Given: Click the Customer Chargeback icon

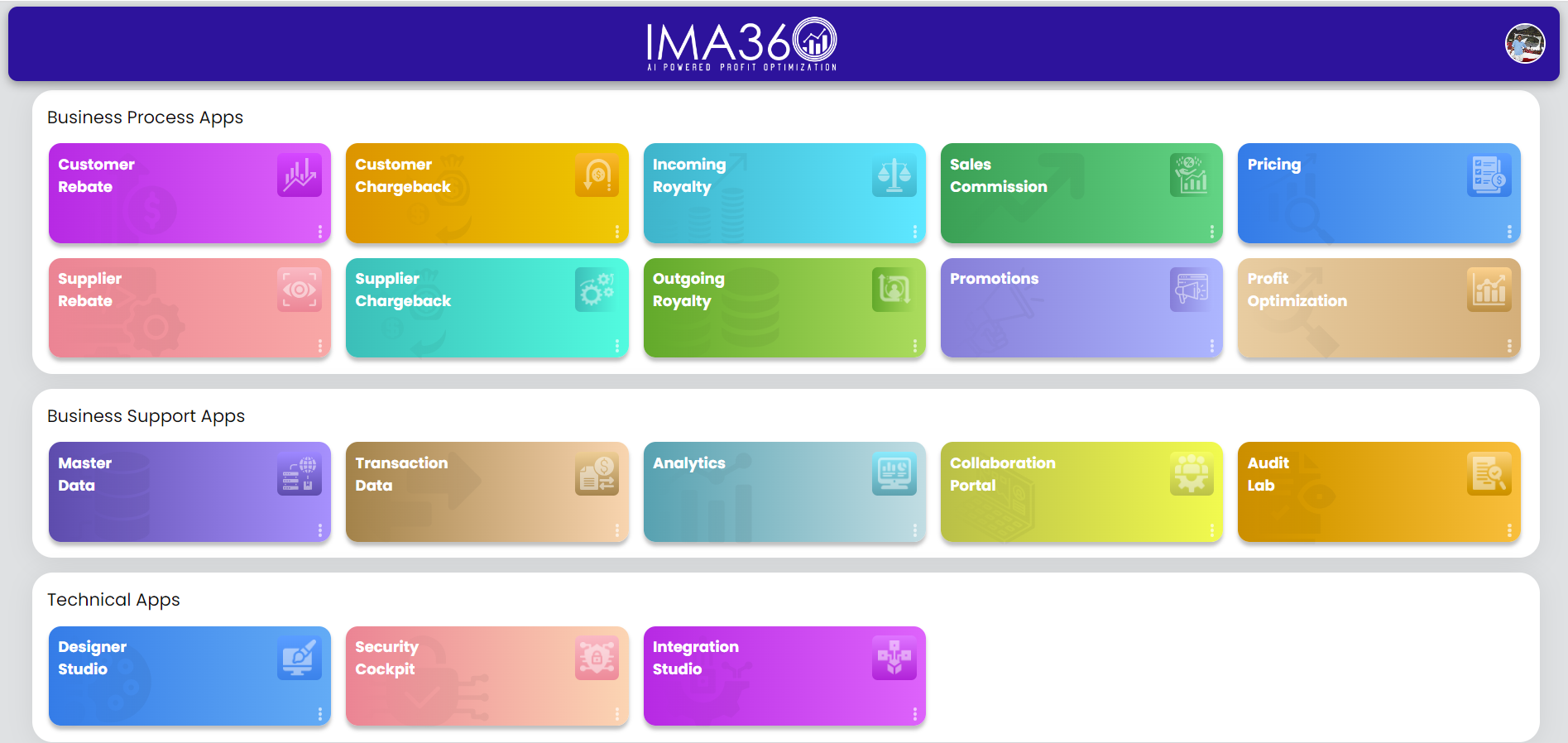Looking at the screenshot, I should (x=597, y=175).
